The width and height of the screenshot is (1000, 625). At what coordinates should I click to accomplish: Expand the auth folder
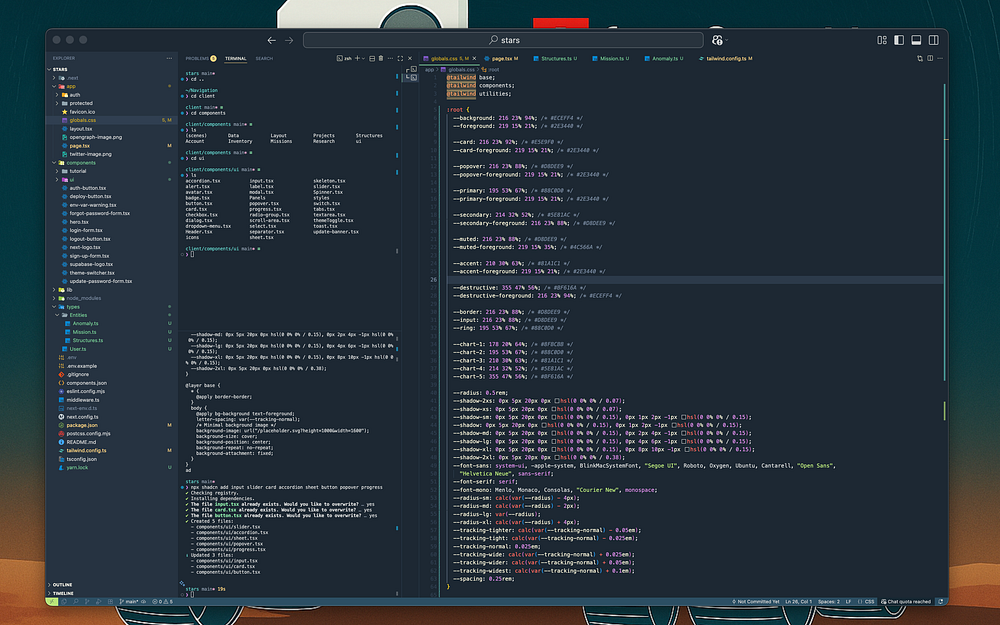point(76,94)
